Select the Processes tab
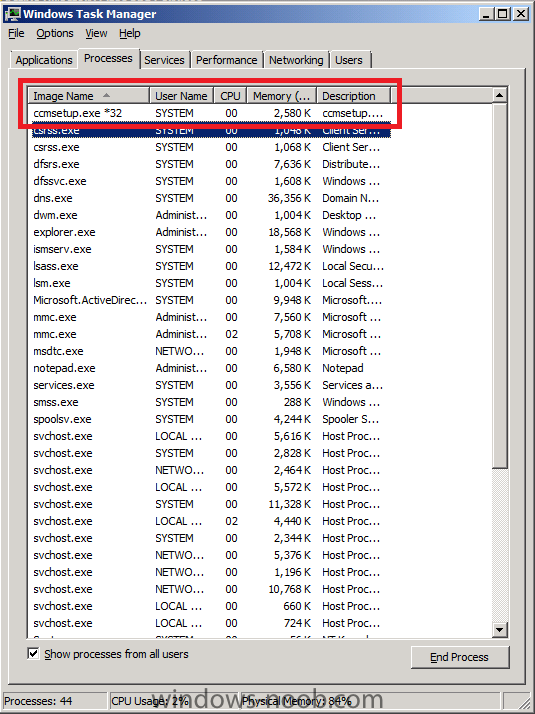The image size is (535, 714). click(108, 59)
